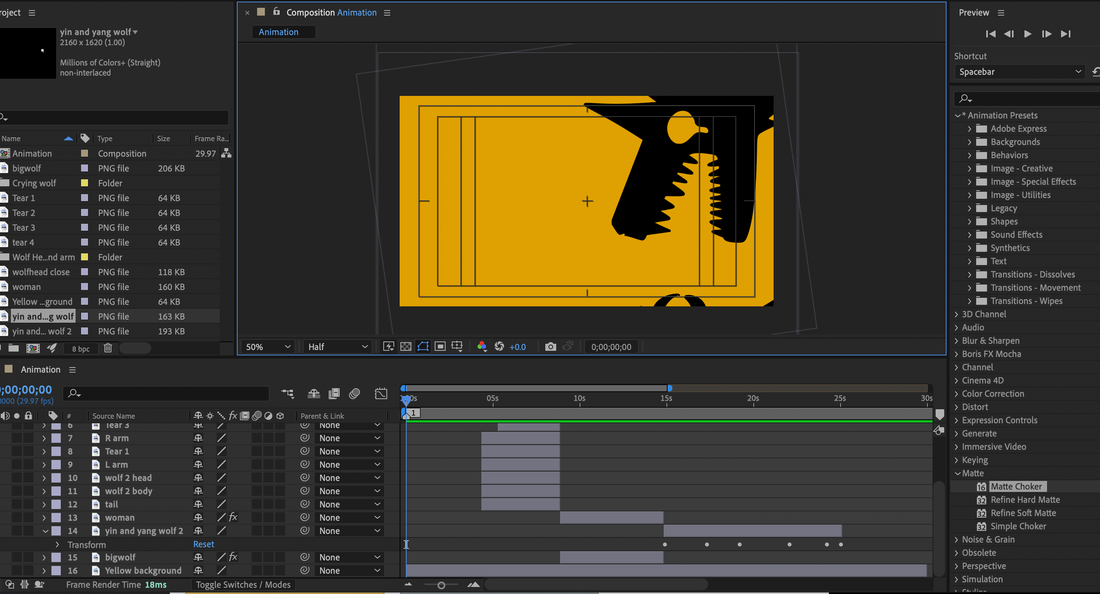1100x594 pixels.
Task: Open project settings rocket icon
Action: click(53, 348)
